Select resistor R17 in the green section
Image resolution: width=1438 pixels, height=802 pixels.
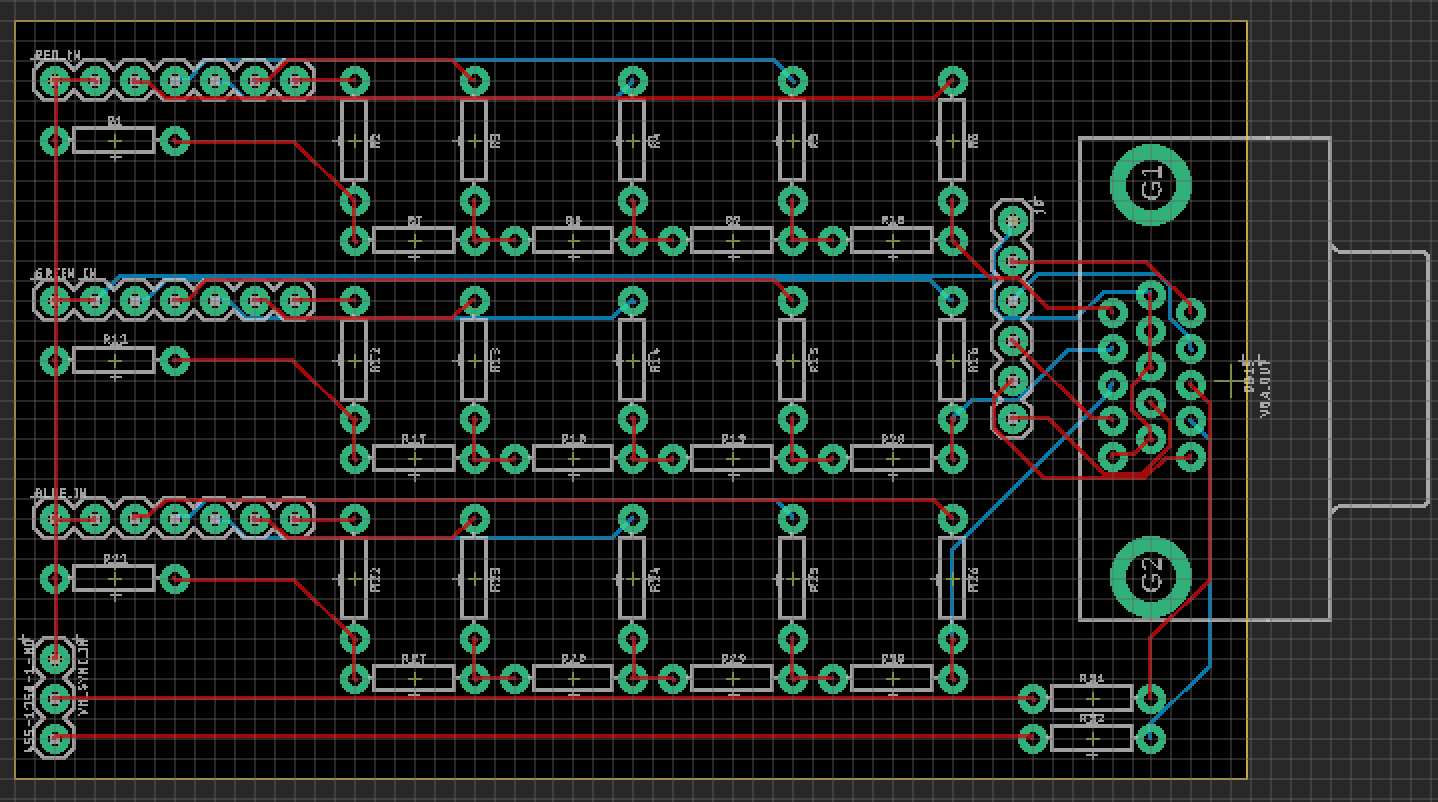coord(414,458)
